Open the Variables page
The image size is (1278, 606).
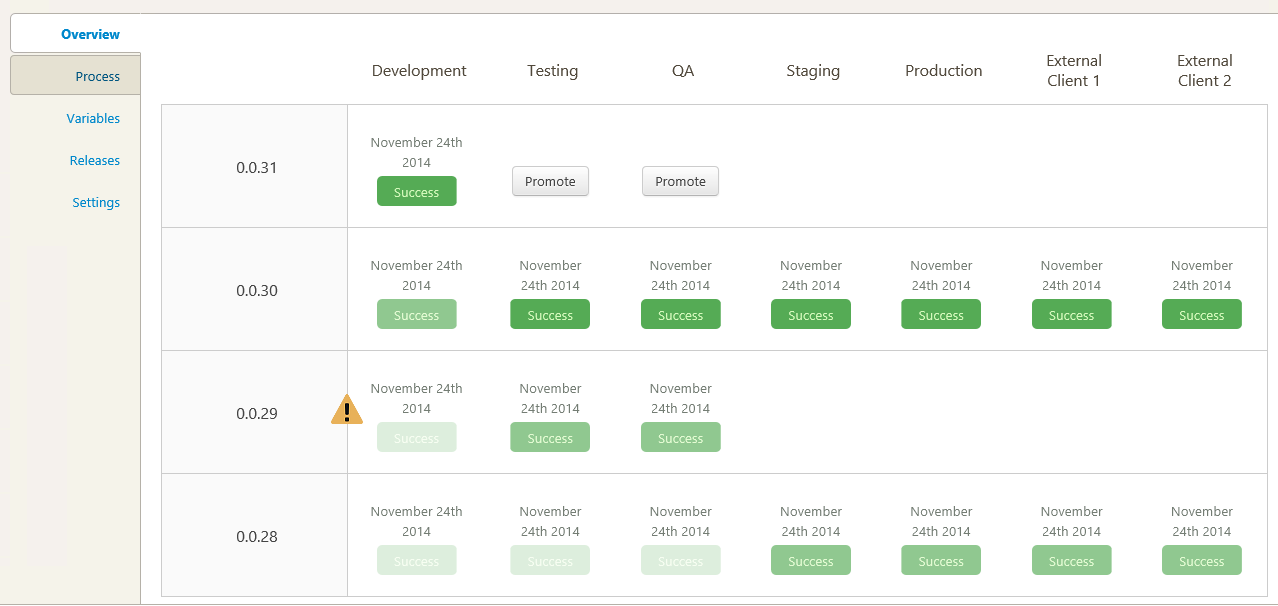click(93, 118)
